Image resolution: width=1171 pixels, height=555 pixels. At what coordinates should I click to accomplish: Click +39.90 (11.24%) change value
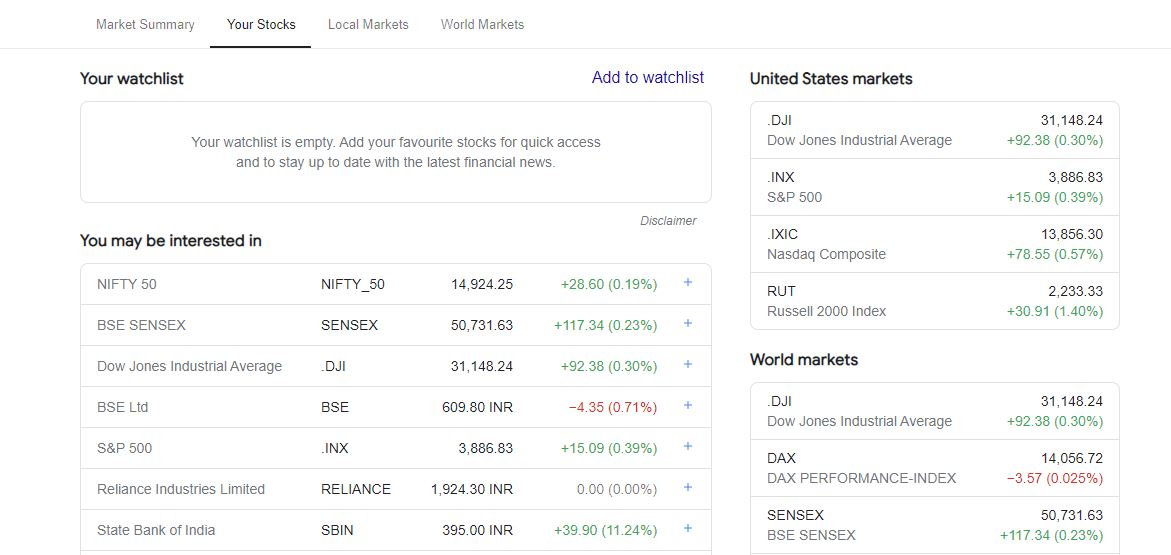[x=606, y=531]
